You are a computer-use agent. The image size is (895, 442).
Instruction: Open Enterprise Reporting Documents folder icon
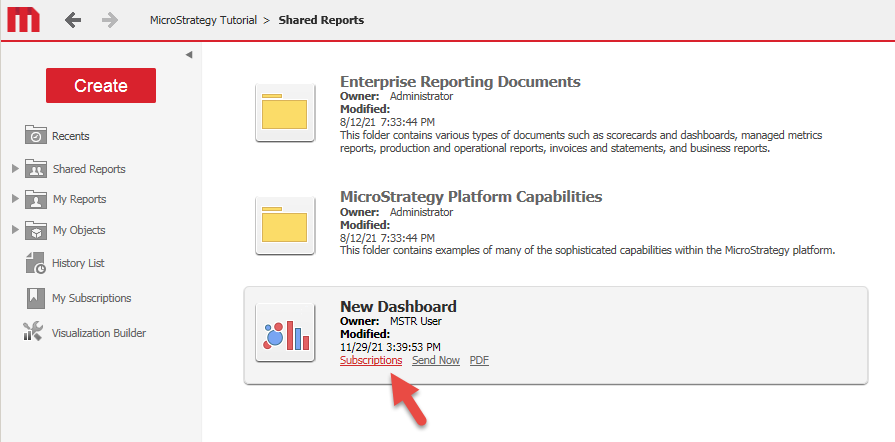(x=285, y=112)
